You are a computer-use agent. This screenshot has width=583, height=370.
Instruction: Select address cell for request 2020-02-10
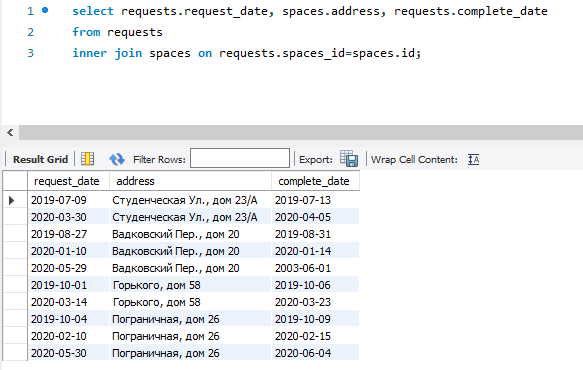coord(190,336)
